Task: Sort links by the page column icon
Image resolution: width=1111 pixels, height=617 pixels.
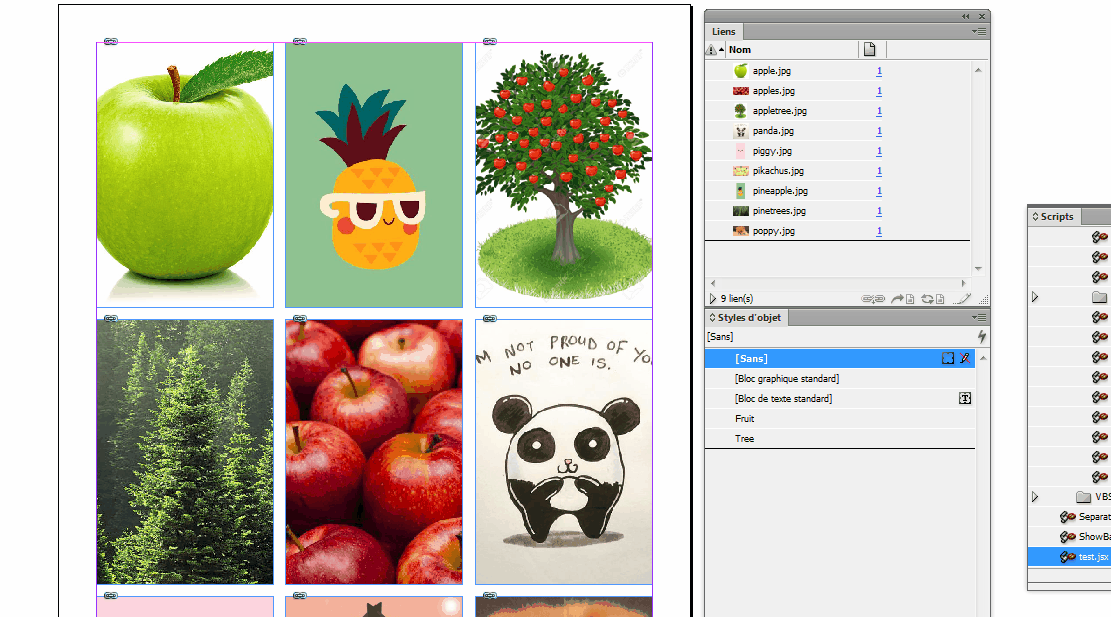Action: (x=869, y=50)
